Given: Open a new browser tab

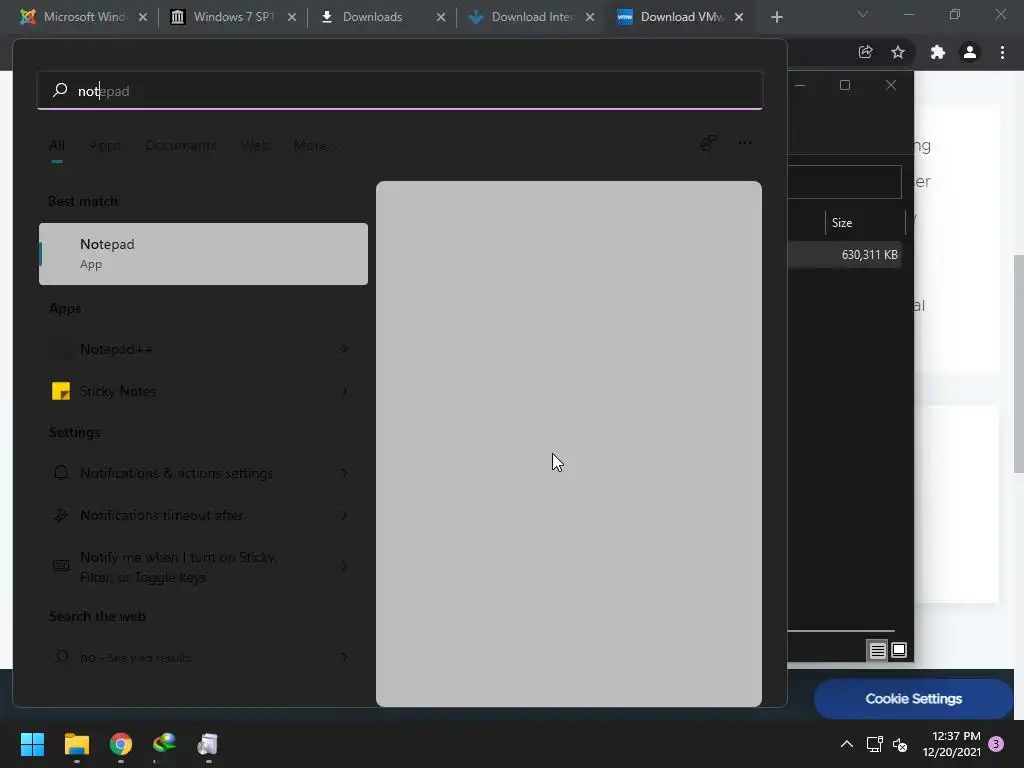Looking at the screenshot, I should tap(776, 17).
